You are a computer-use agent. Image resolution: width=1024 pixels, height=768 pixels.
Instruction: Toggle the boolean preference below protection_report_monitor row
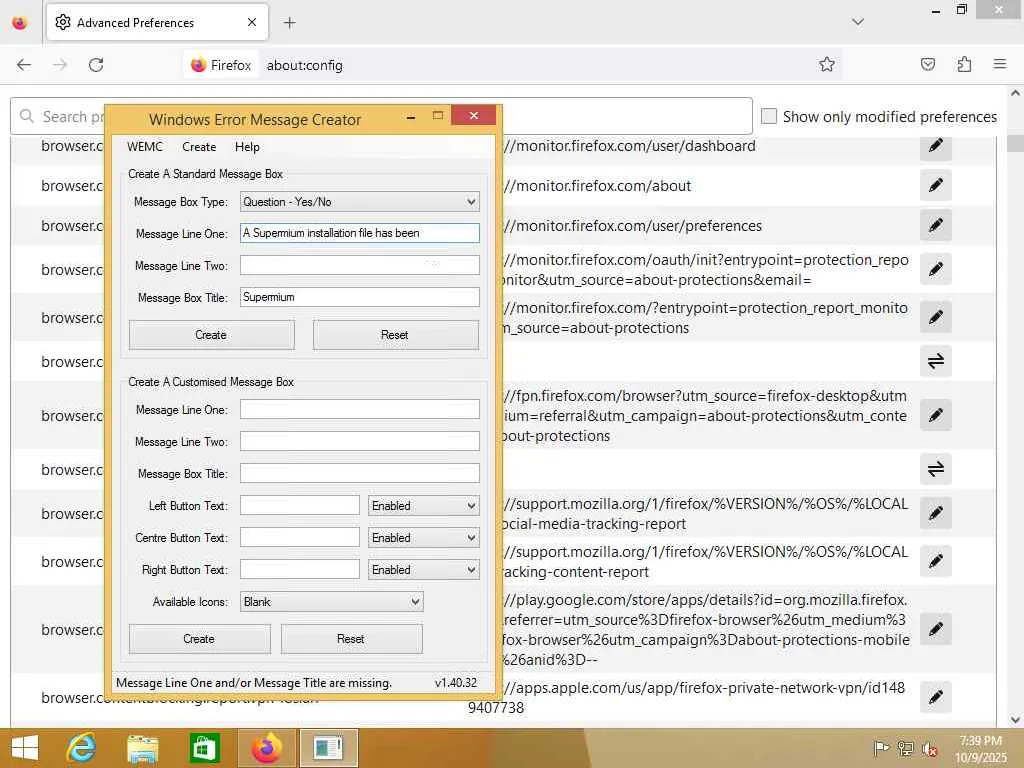coord(935,361)
